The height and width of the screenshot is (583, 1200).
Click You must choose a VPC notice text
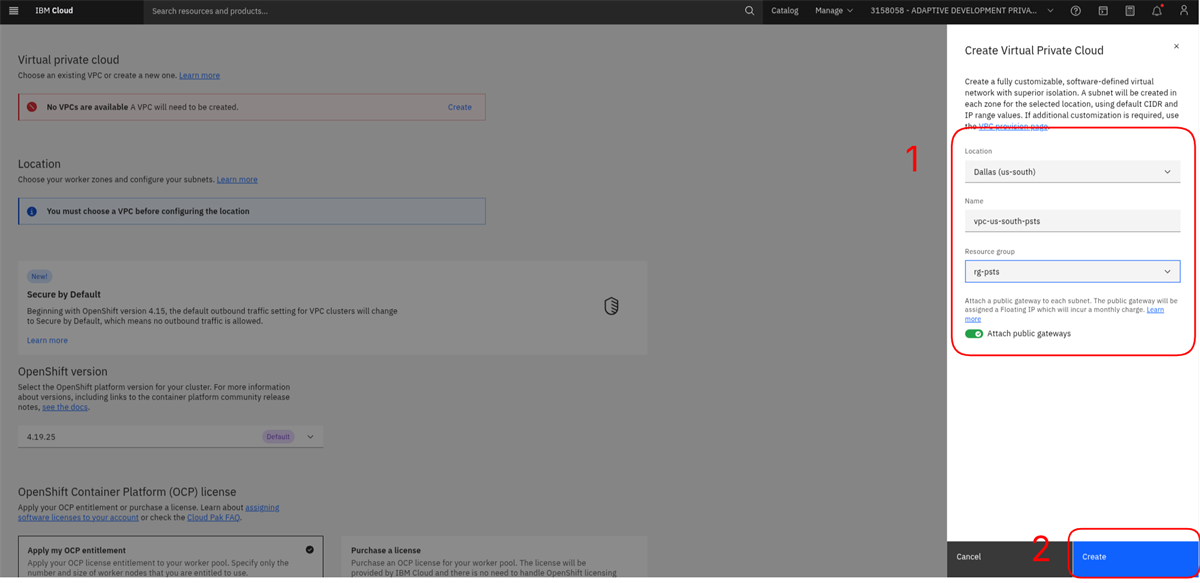148,211
